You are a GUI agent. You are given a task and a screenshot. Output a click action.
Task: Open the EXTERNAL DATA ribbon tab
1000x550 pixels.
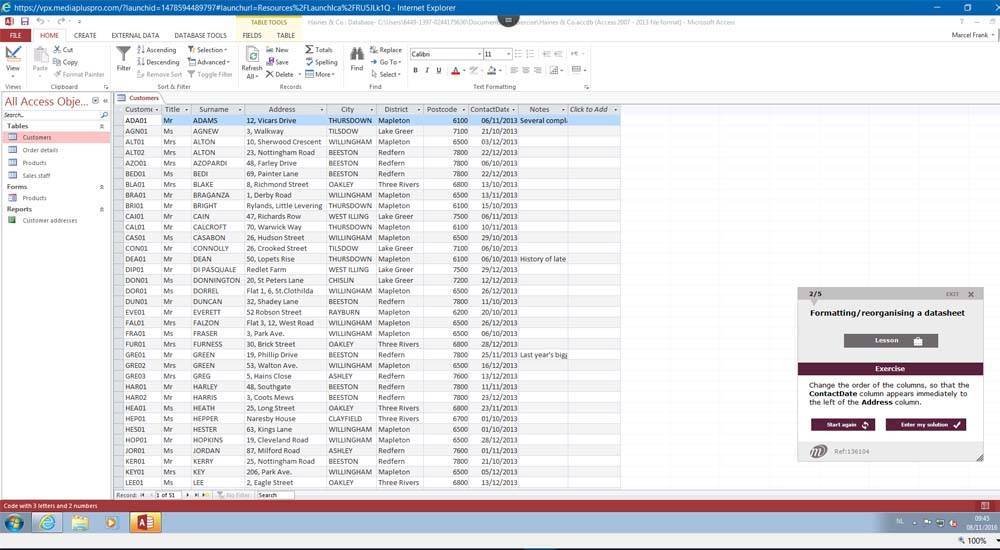click(x=135, y=36)
